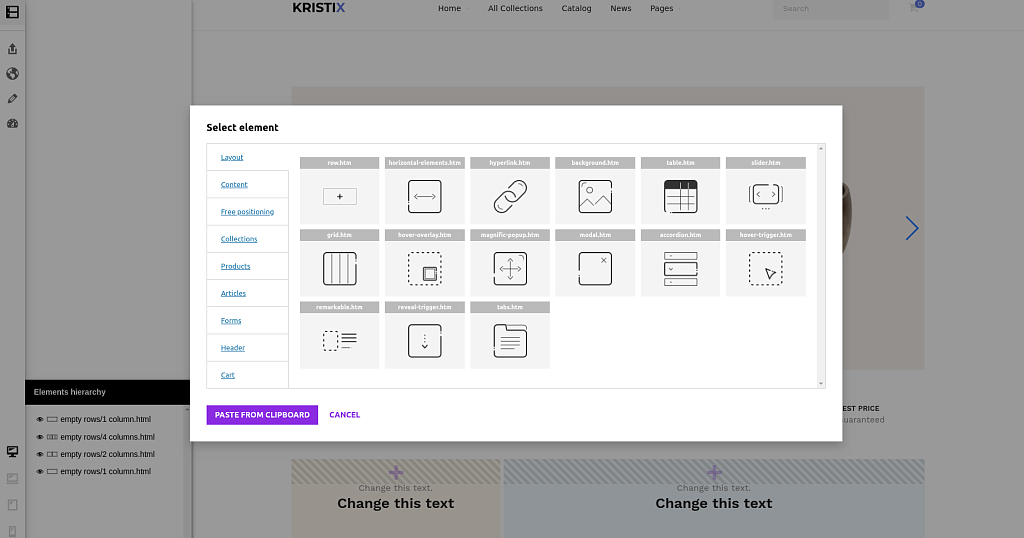Toggle eye icon of first 1 column.html row

40,420
